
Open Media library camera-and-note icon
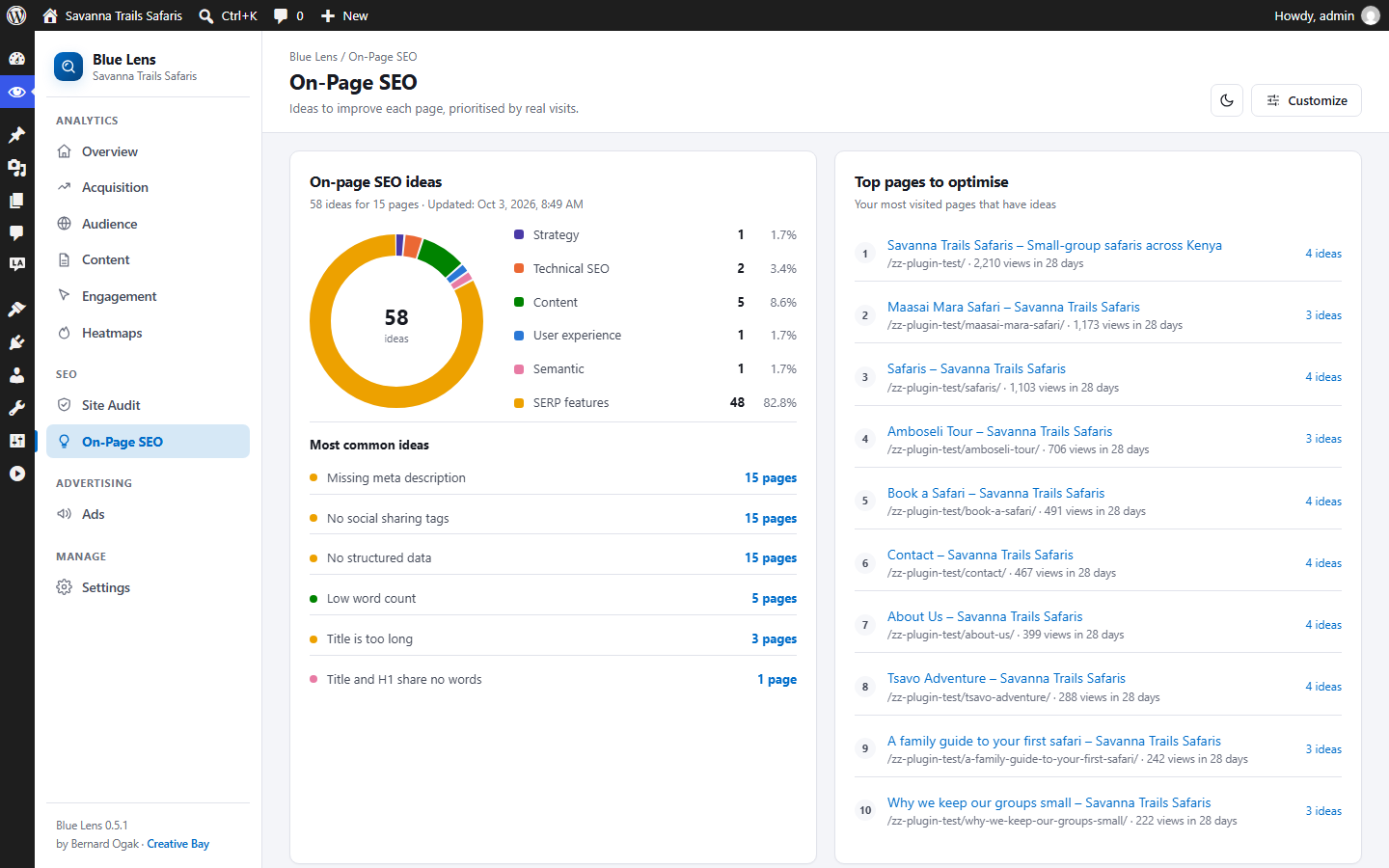tap(16, 168)
